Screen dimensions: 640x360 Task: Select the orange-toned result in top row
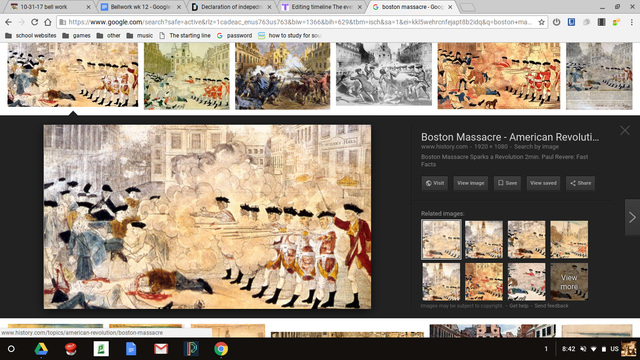point(499,76)
